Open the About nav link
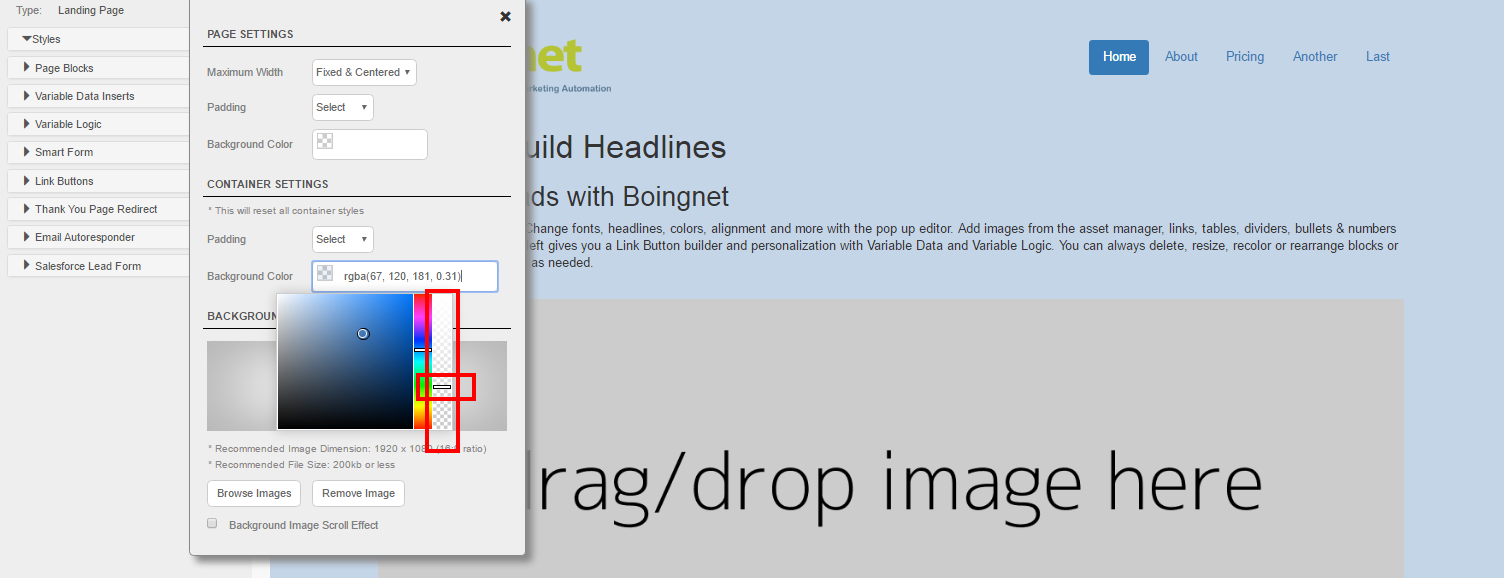The height and width of the screenshot is (578, 1504). click(1181, 57)
